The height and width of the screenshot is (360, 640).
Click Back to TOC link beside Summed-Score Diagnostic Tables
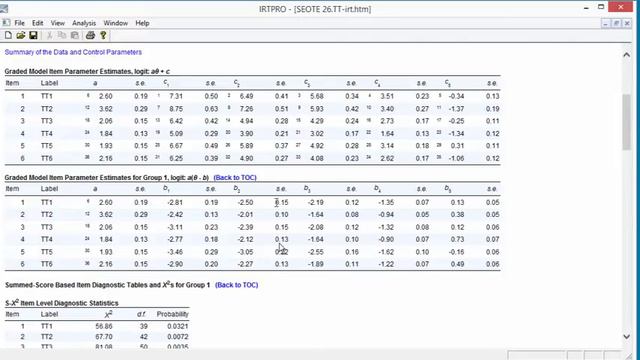click(236, 285)
